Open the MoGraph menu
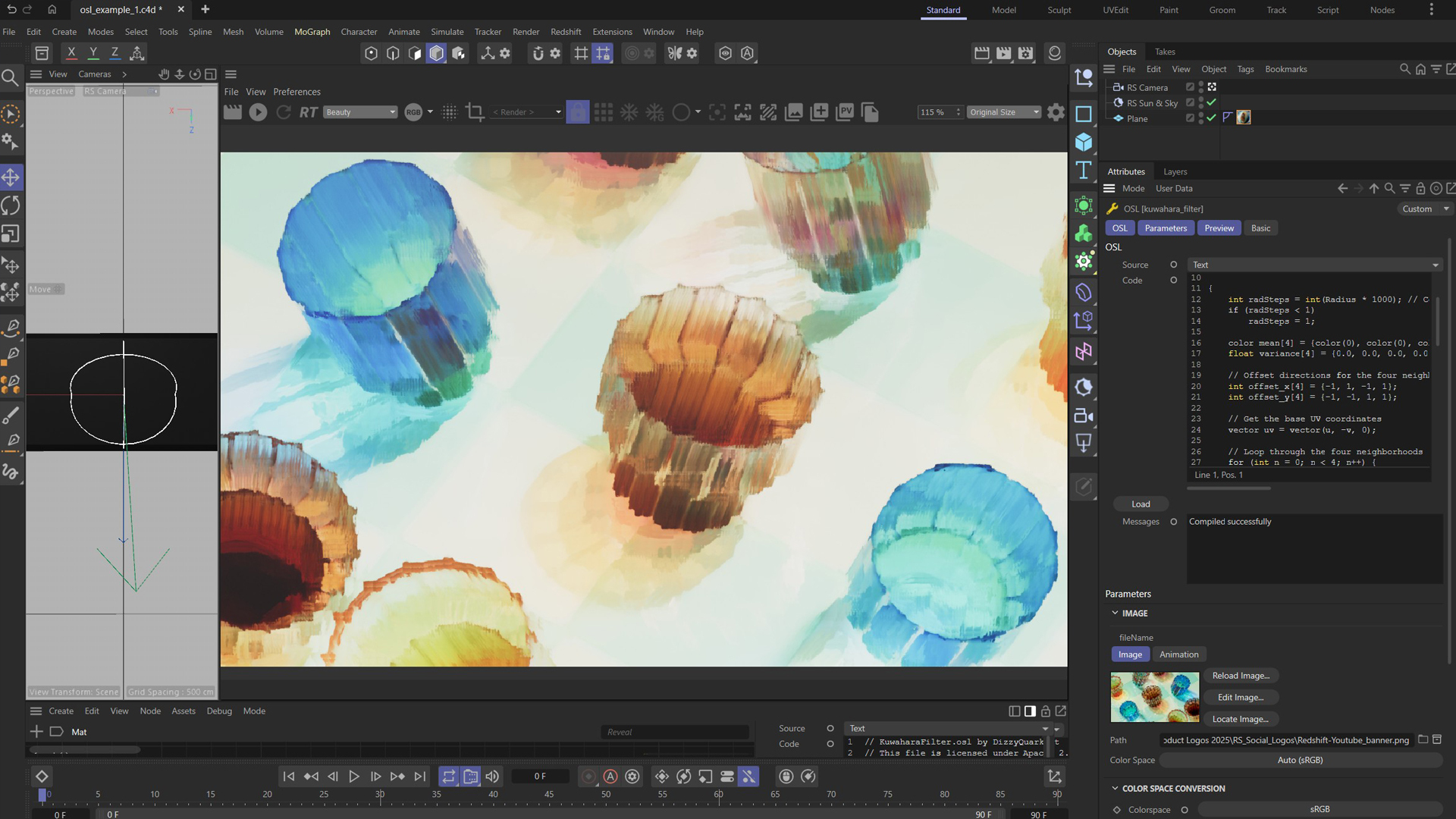The width and height of the screenshot is (1456, 819). 312,32
